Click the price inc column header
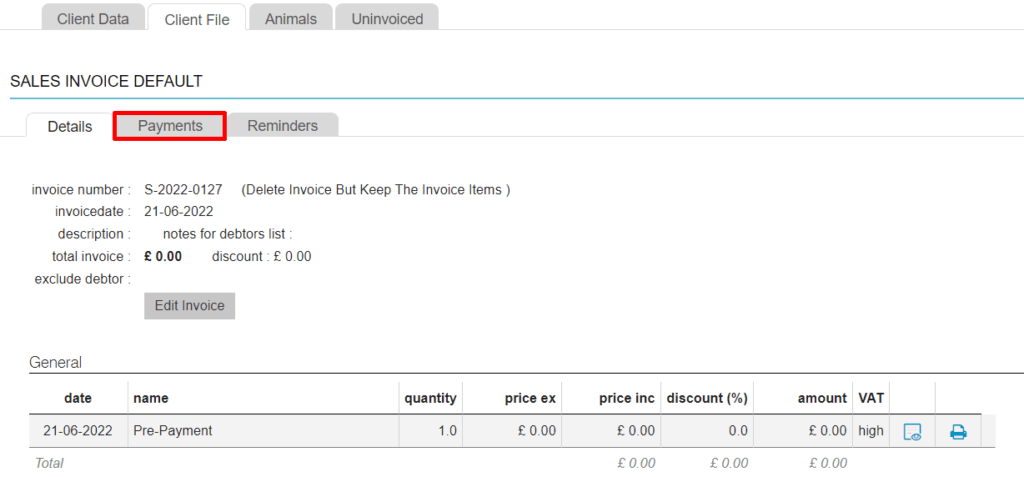The image size is (1024, 477). [627, 398]
